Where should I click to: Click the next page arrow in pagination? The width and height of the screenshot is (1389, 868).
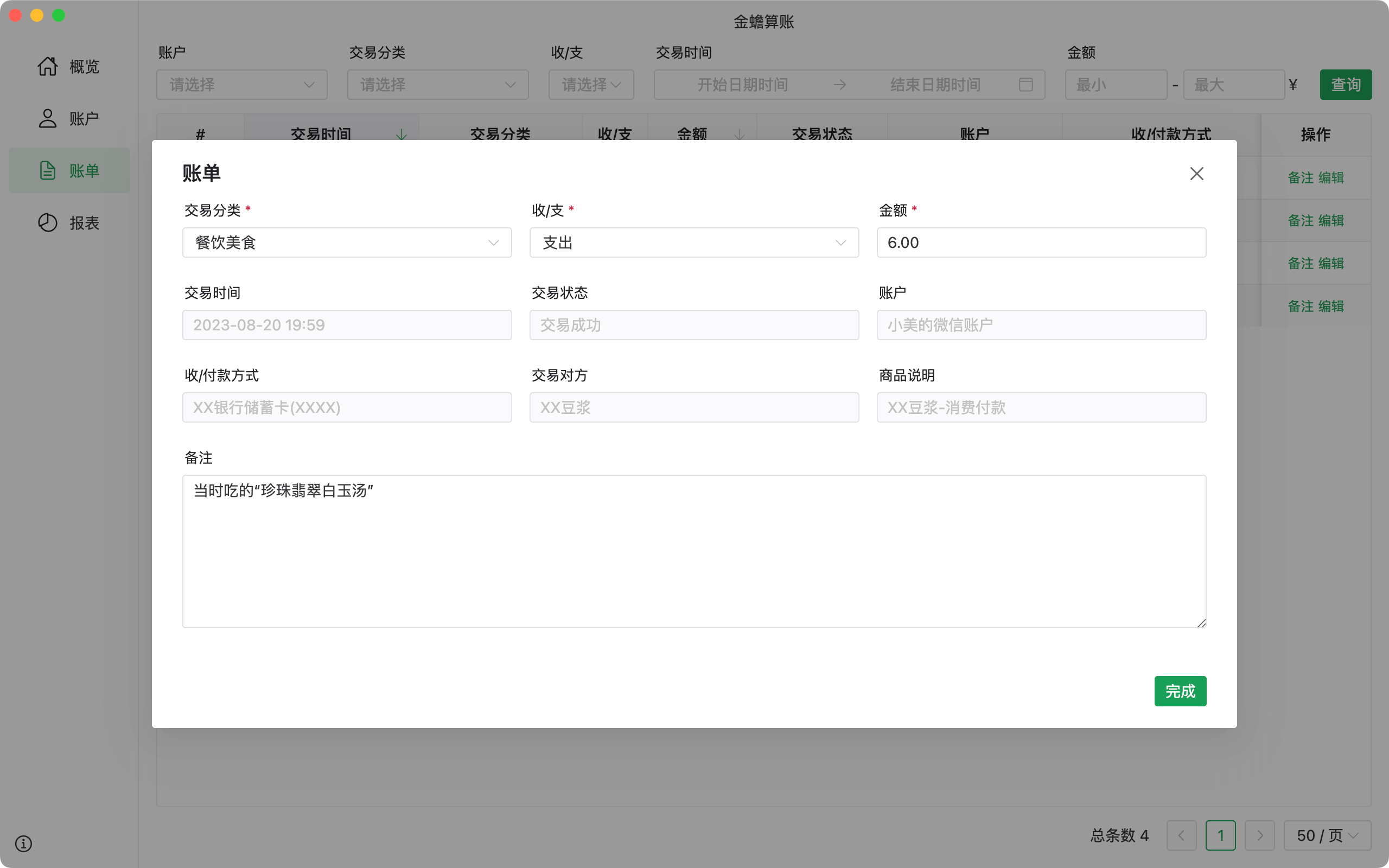1259,835
